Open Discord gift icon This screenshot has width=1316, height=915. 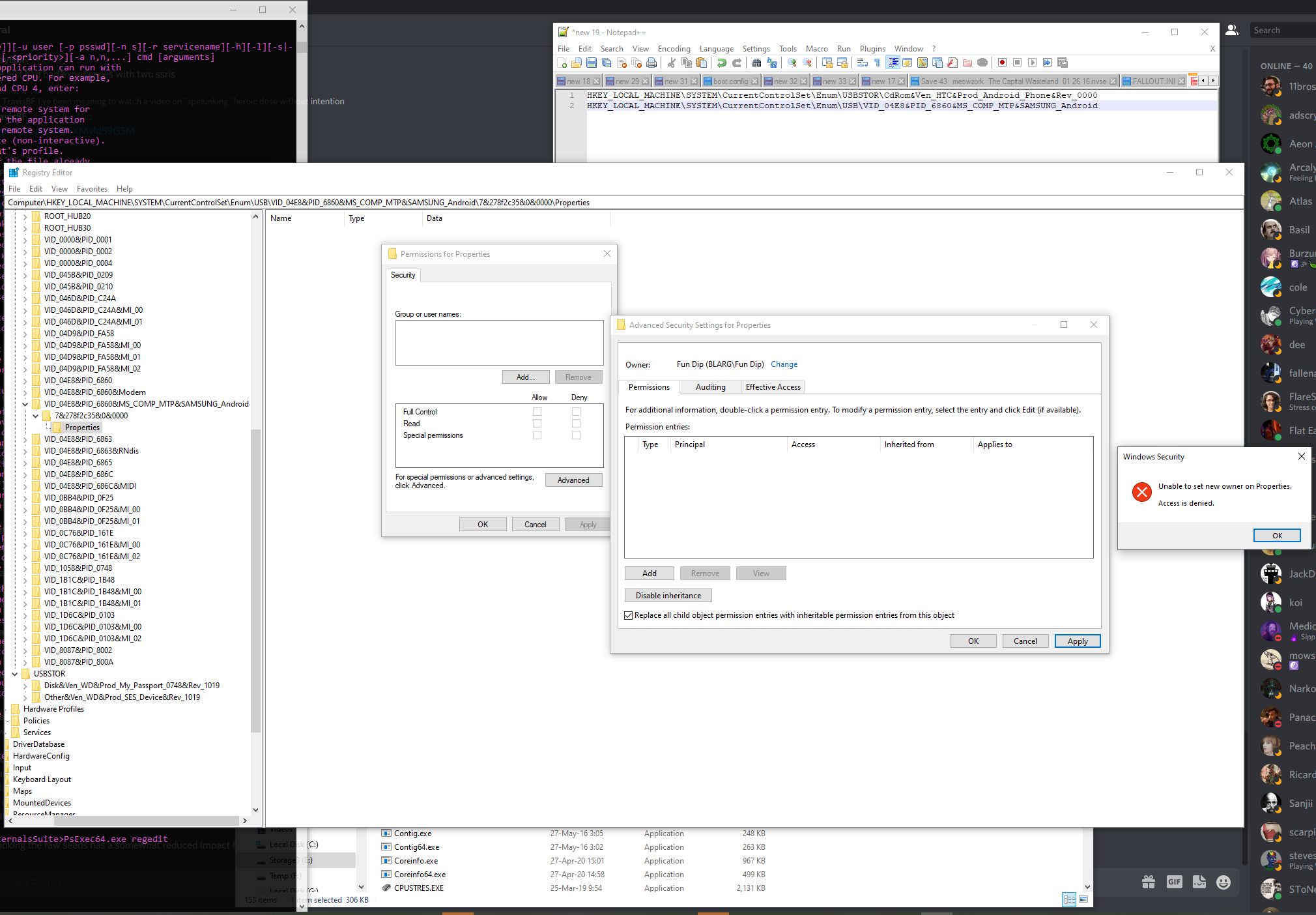1149,882
